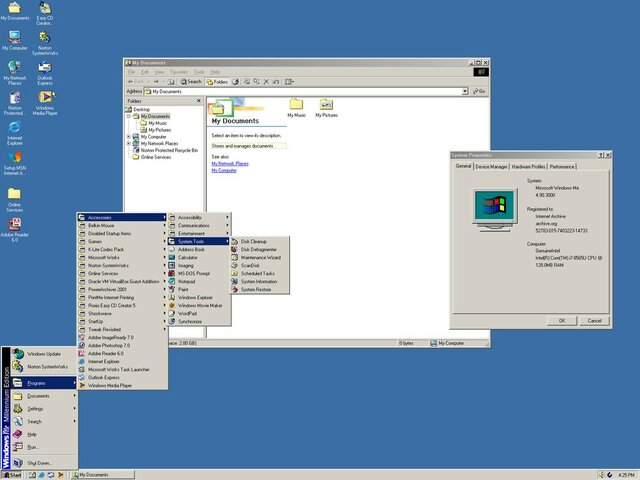The height and width of the screenshot is (480, 640).
Task: Switch to the Hardware Profiles tab
Action: (x=529, y=167)
